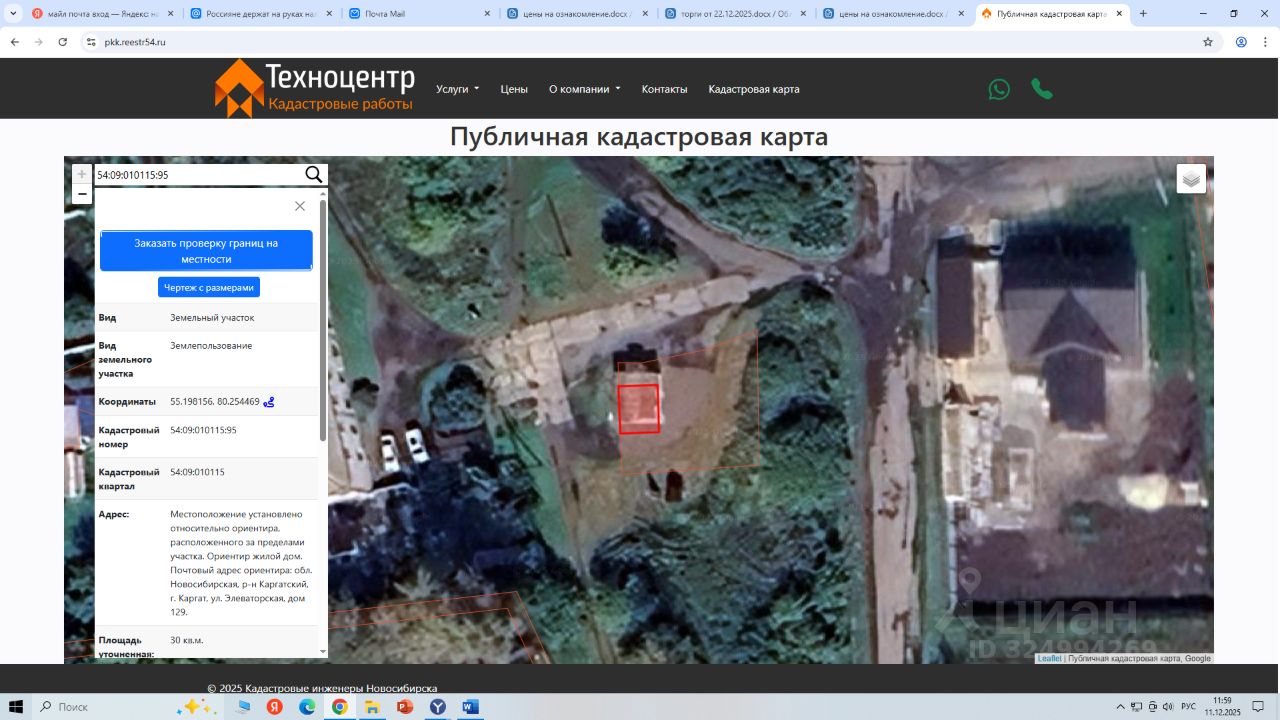The image size is (1280, 720).
Task: Click the Техноцентр logo
Action: 314,88
